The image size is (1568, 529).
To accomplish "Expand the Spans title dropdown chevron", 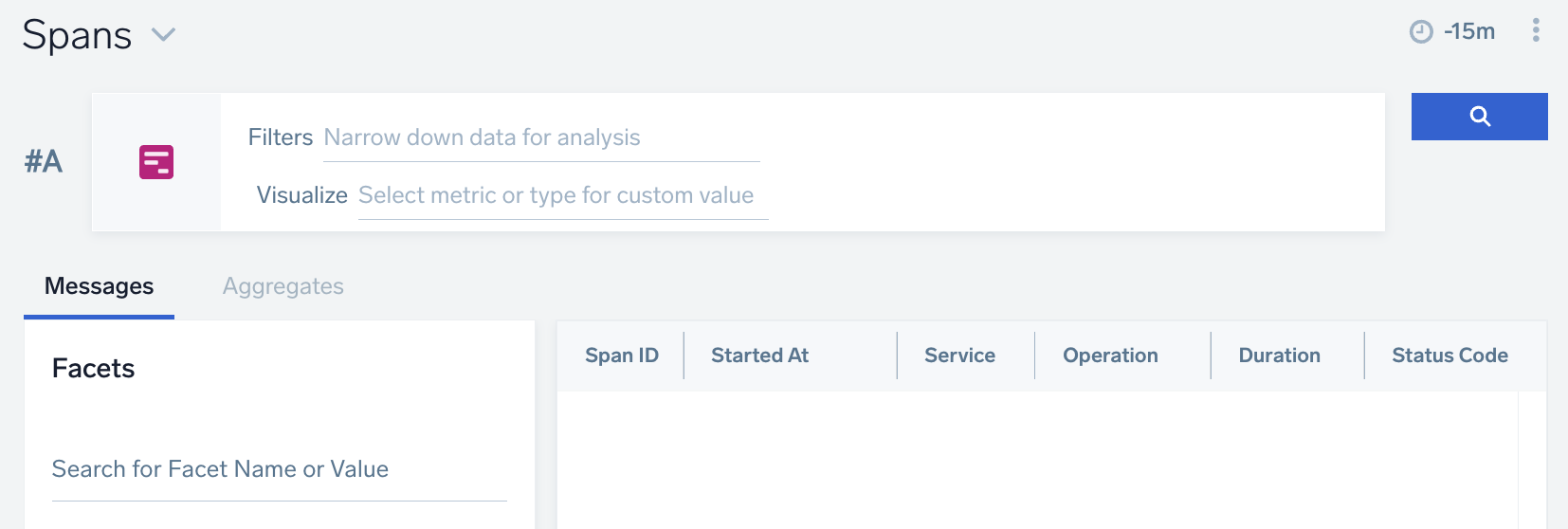I will pyautogui.click(x=164, y=35).
